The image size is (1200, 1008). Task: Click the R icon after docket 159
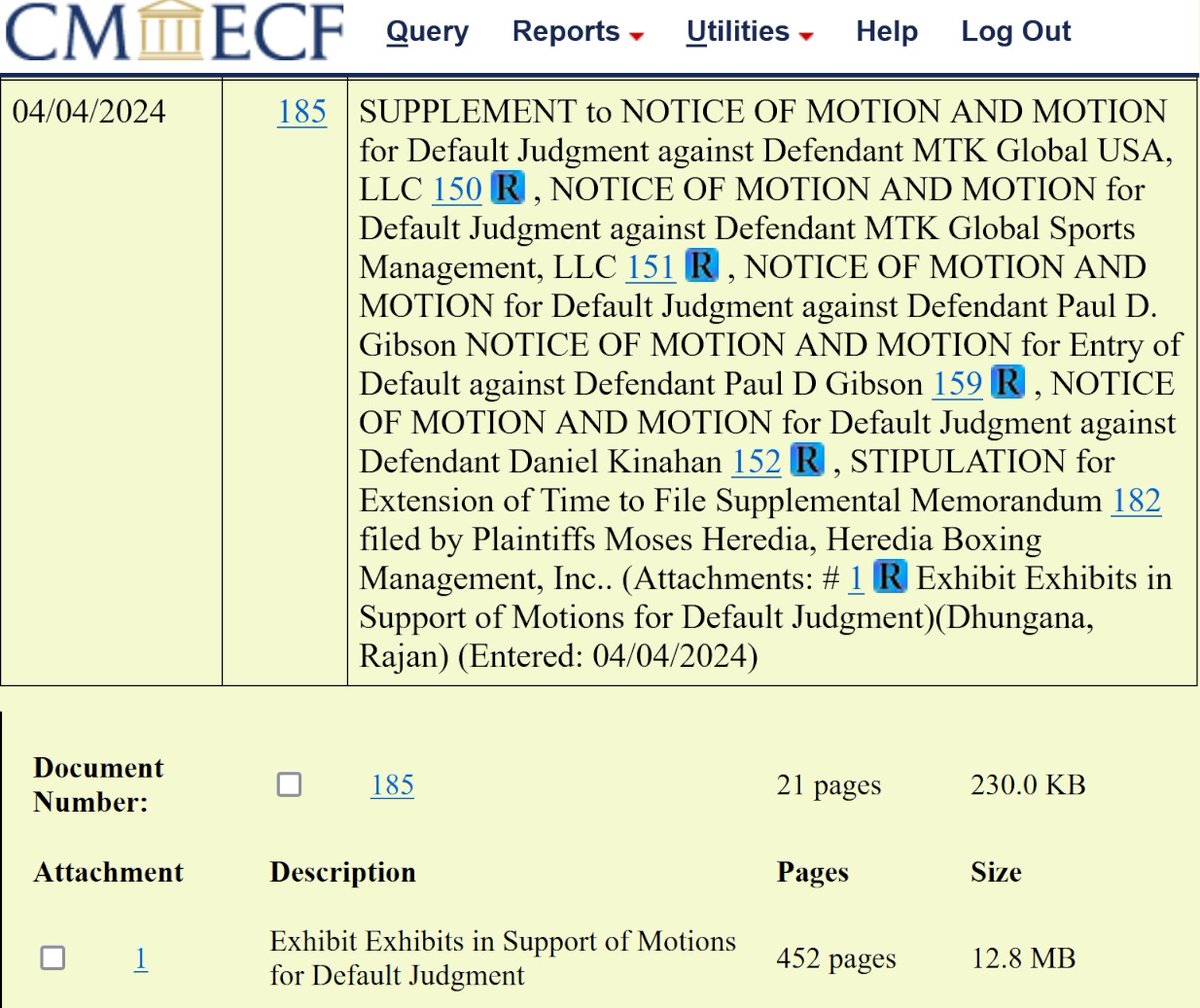[x=1008, y=383]
